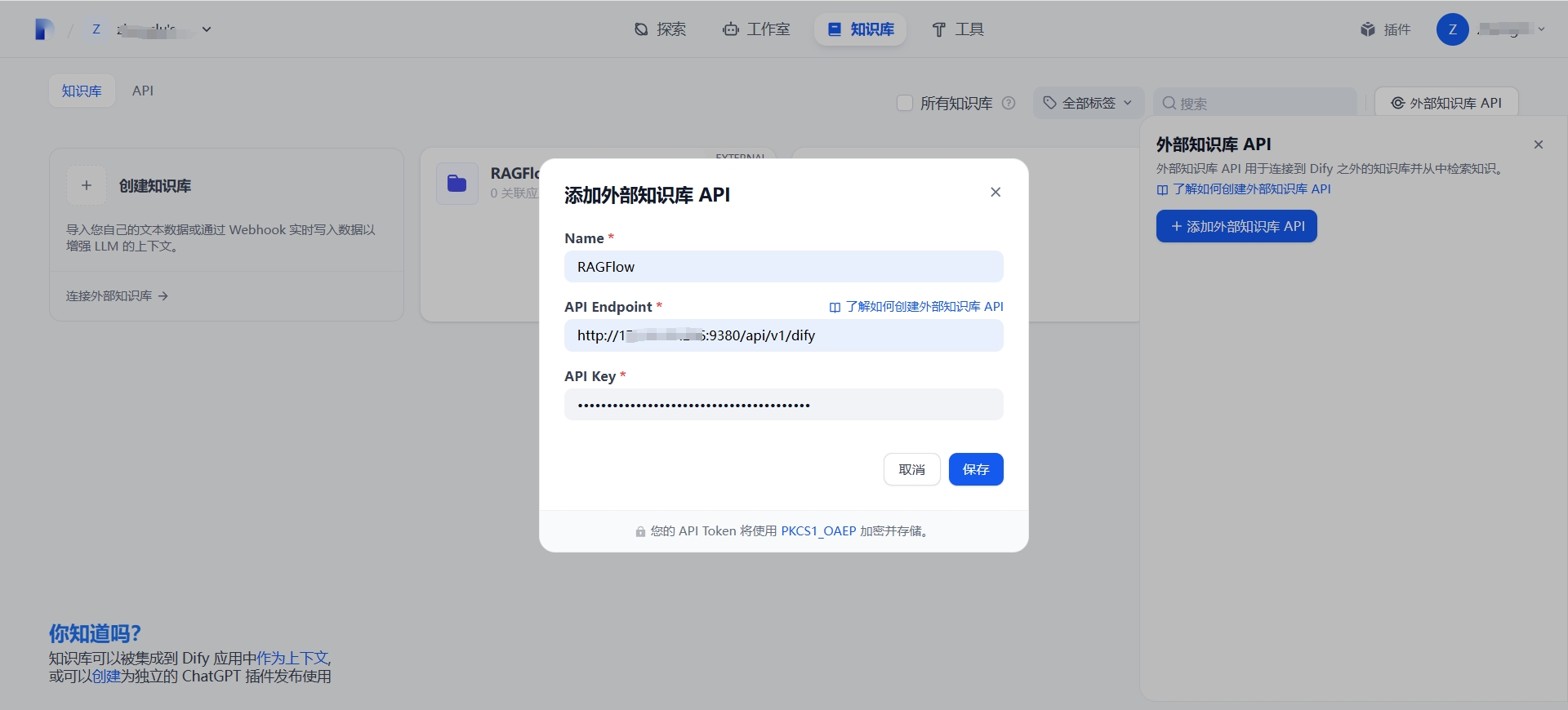Open the 工作室 navigation tab
1568x710 pixels.
point(755,29)
